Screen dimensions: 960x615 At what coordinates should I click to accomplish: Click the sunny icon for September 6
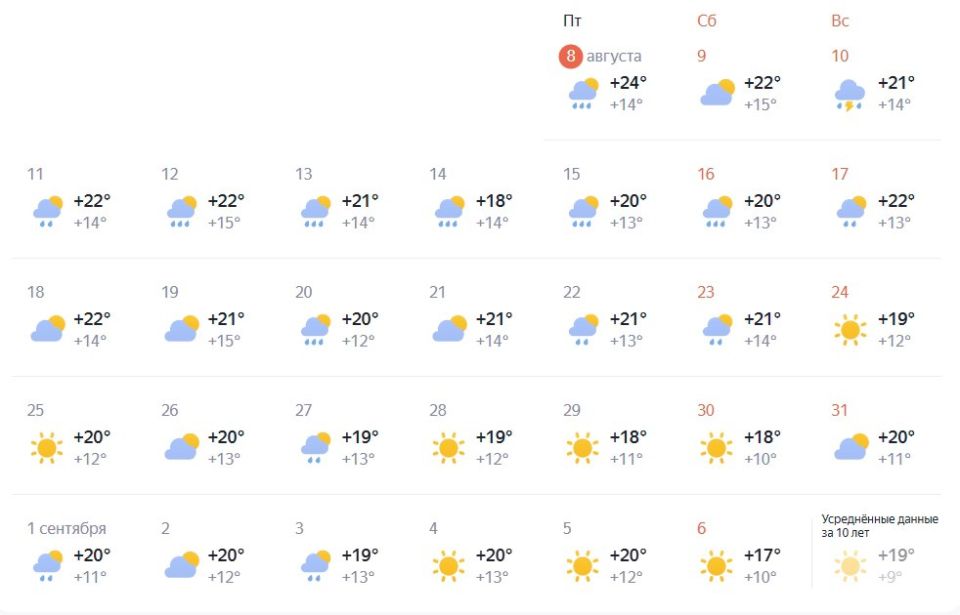click(x=716, y=566)
